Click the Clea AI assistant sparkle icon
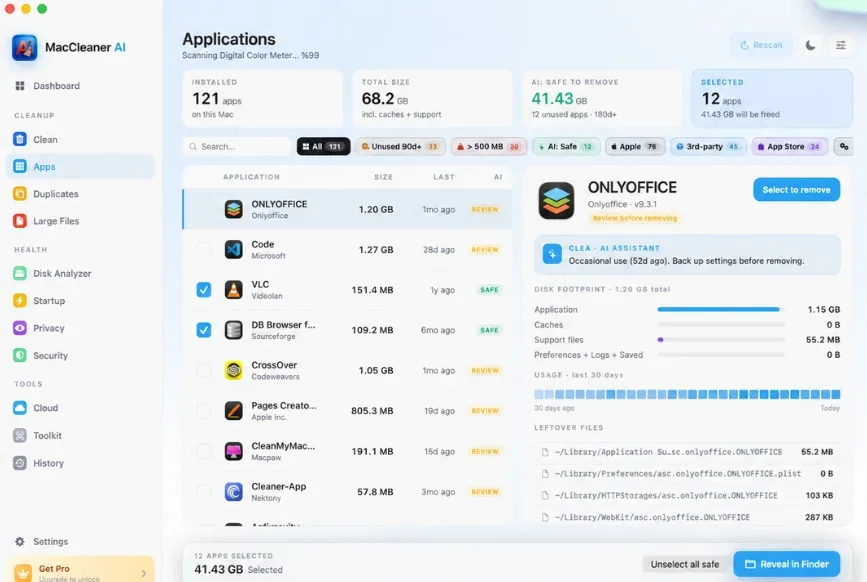Screen dimensions: 867x582 coord(552,254)
